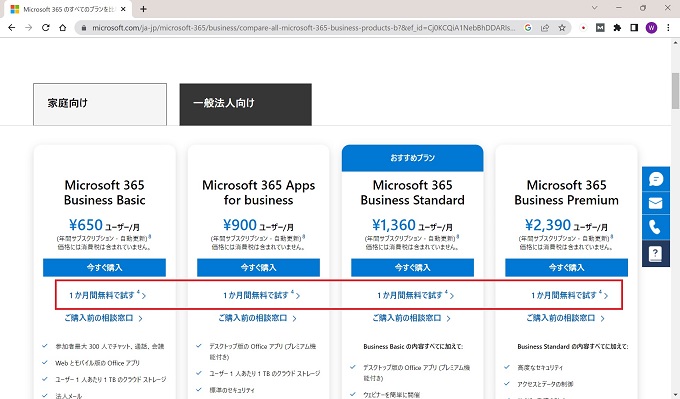Open the home page via house icon
Viewport: 680px width, 399px height.
click(62, 28)
